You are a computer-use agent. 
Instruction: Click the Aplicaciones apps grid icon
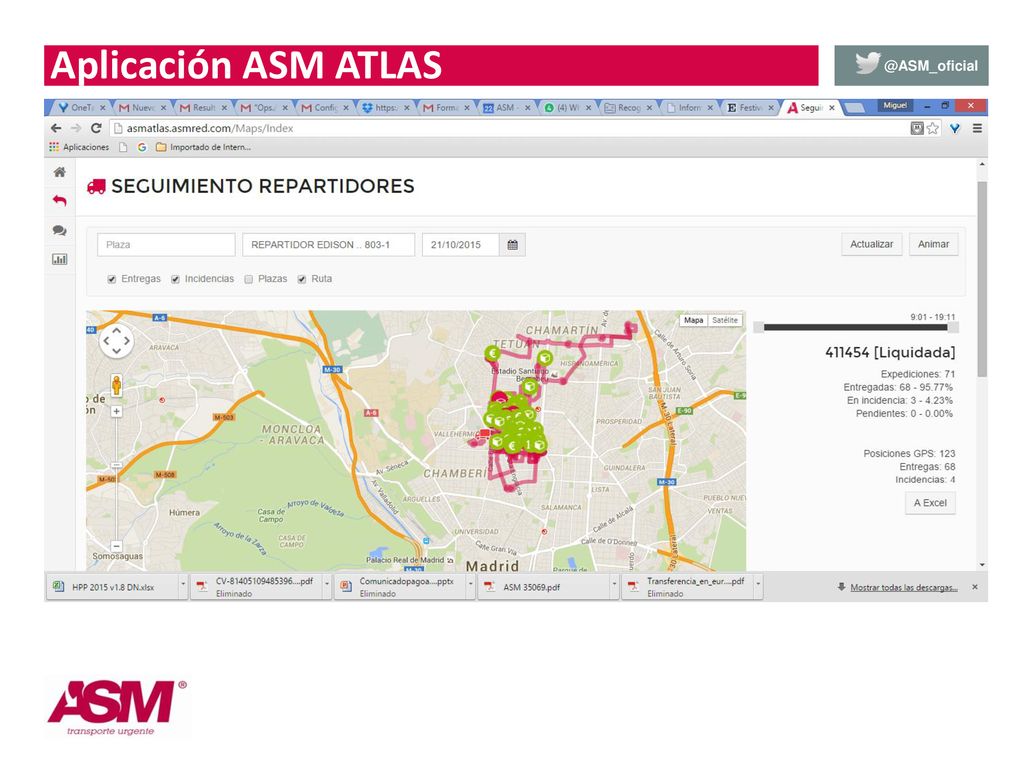54,147
